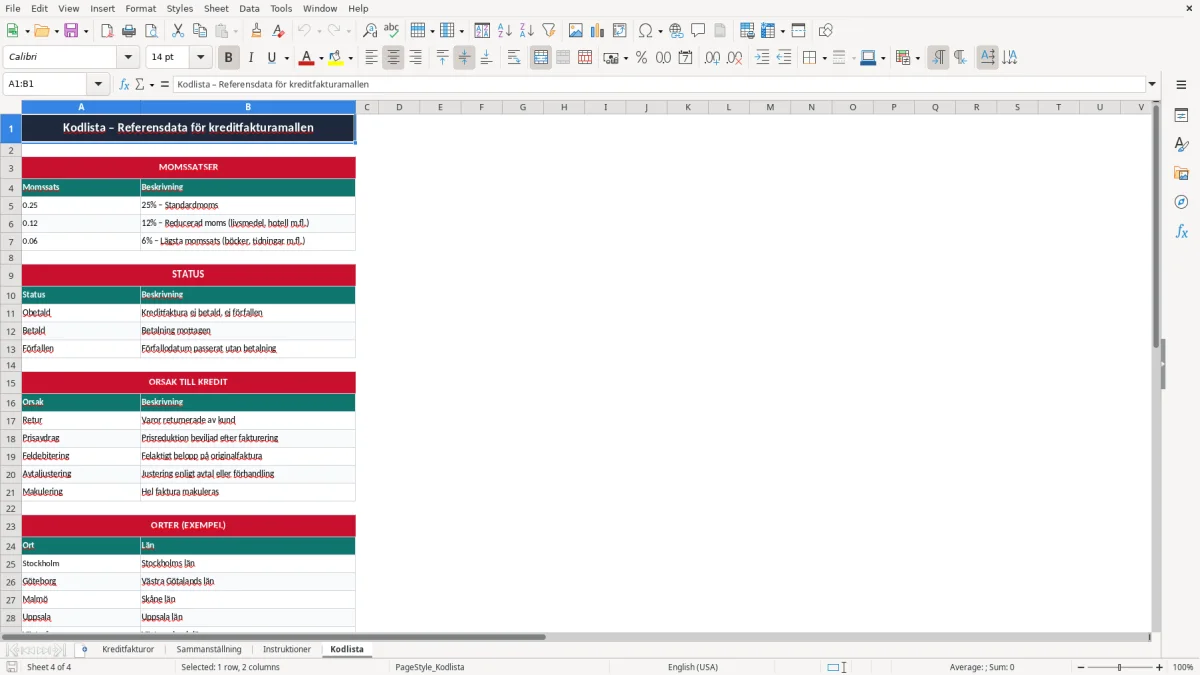The image size is (1200, 675).
Task: Open the Sidebar Functions panel icon
Action: pos(1181,232)
